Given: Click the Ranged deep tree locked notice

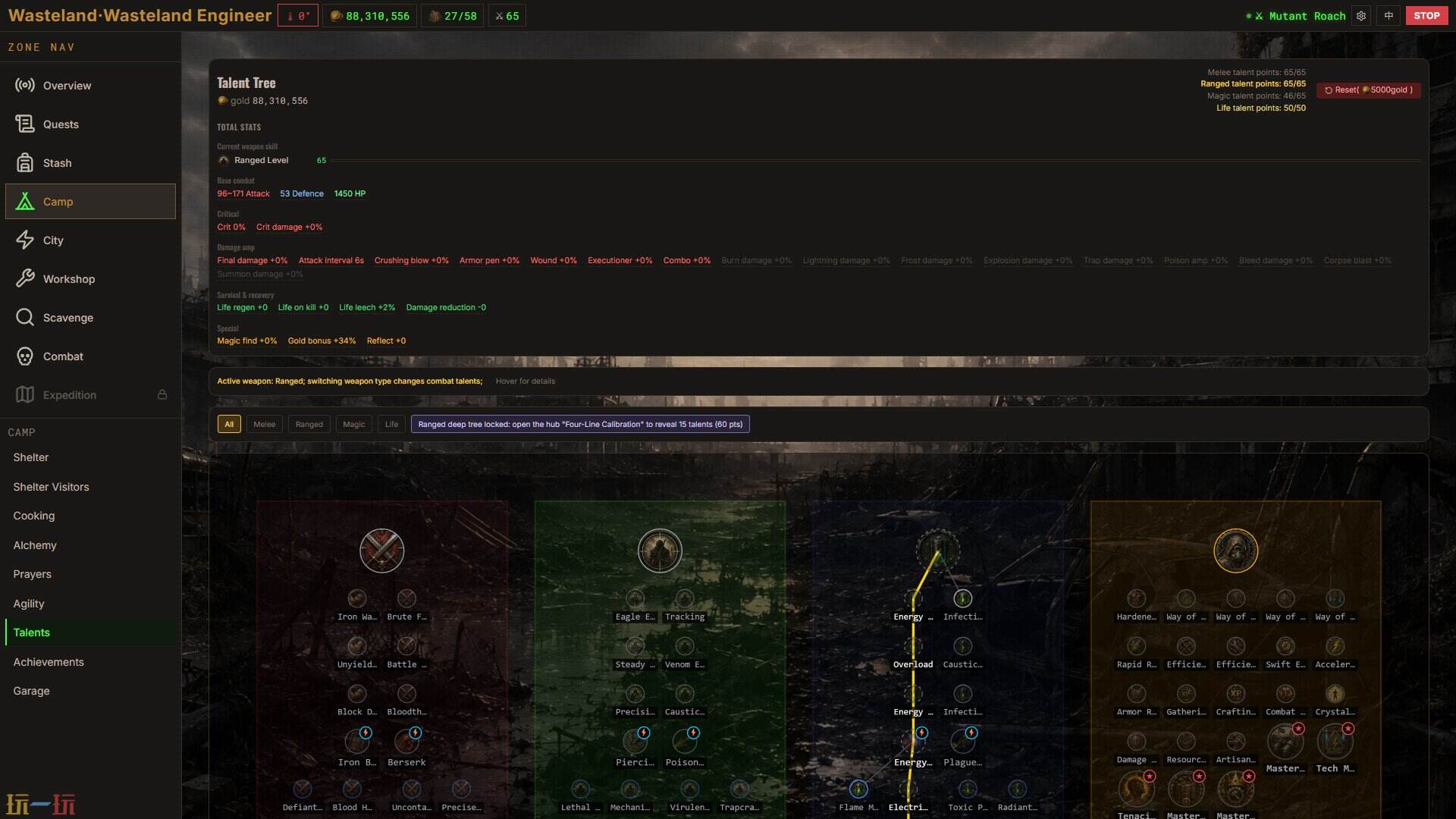Looking at the screenshot, I should pos(580,425).
